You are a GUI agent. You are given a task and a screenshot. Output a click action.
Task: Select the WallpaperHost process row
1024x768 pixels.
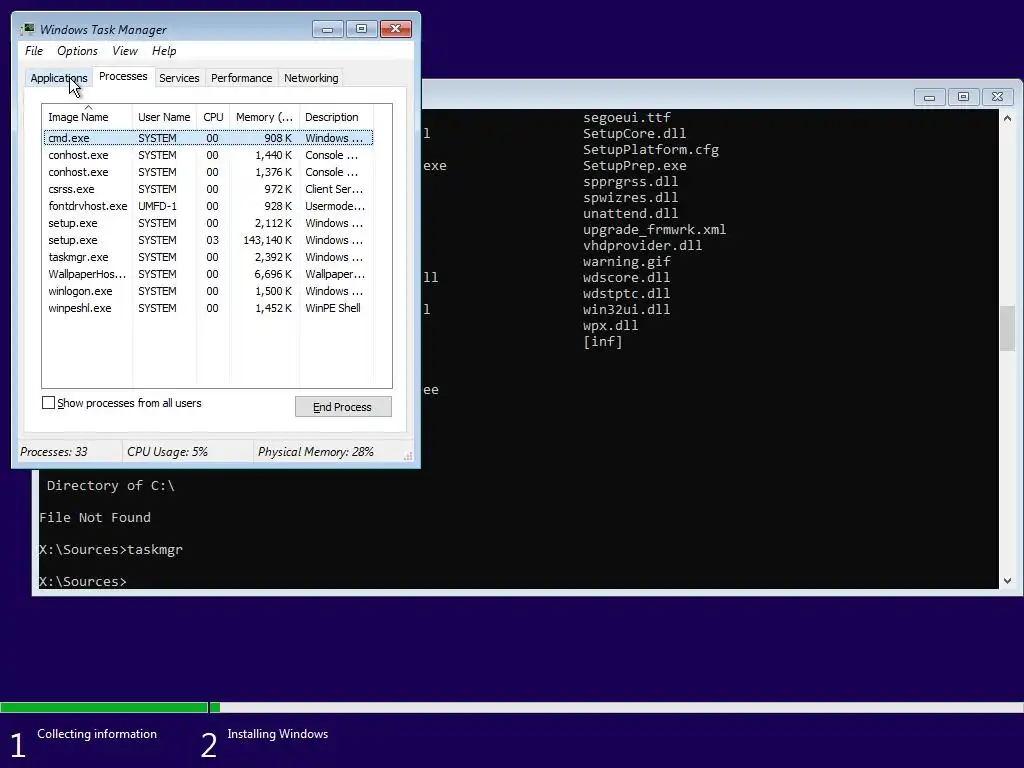point(208,274)
